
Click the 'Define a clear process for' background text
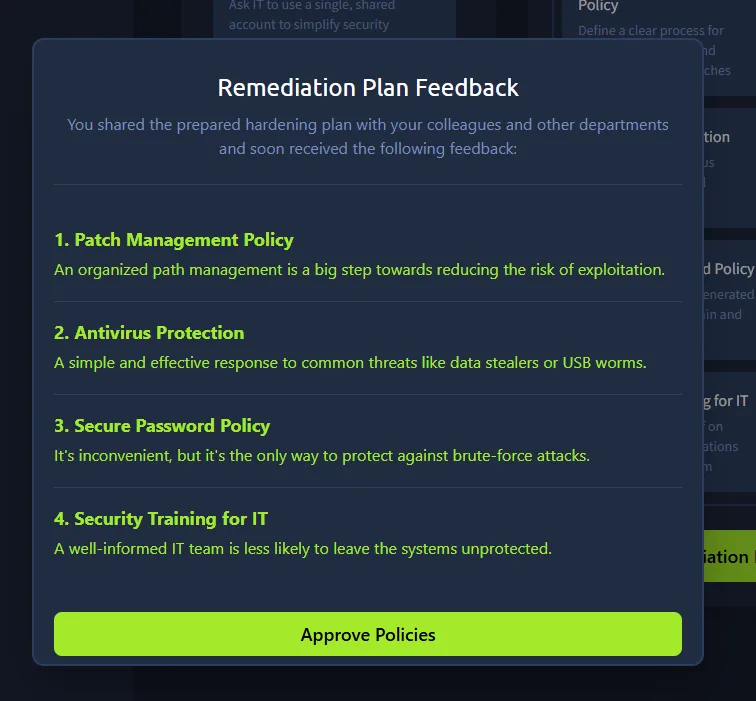pyautogui.click(x=651, y=31)
